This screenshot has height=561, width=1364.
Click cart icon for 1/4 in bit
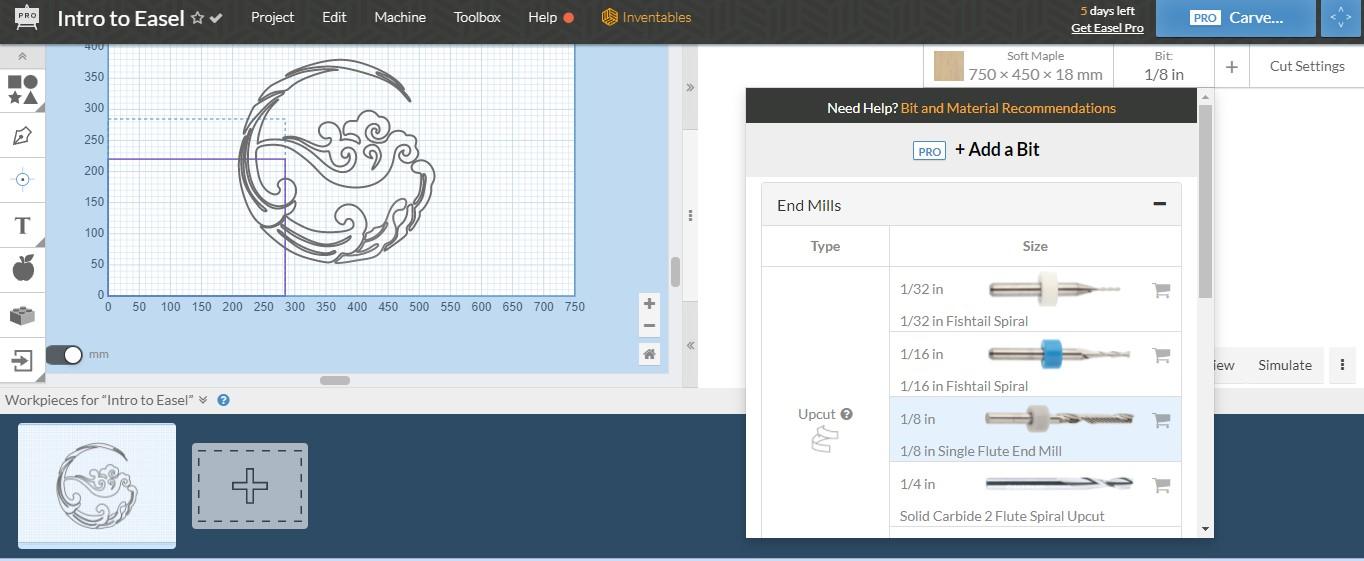1161,485
